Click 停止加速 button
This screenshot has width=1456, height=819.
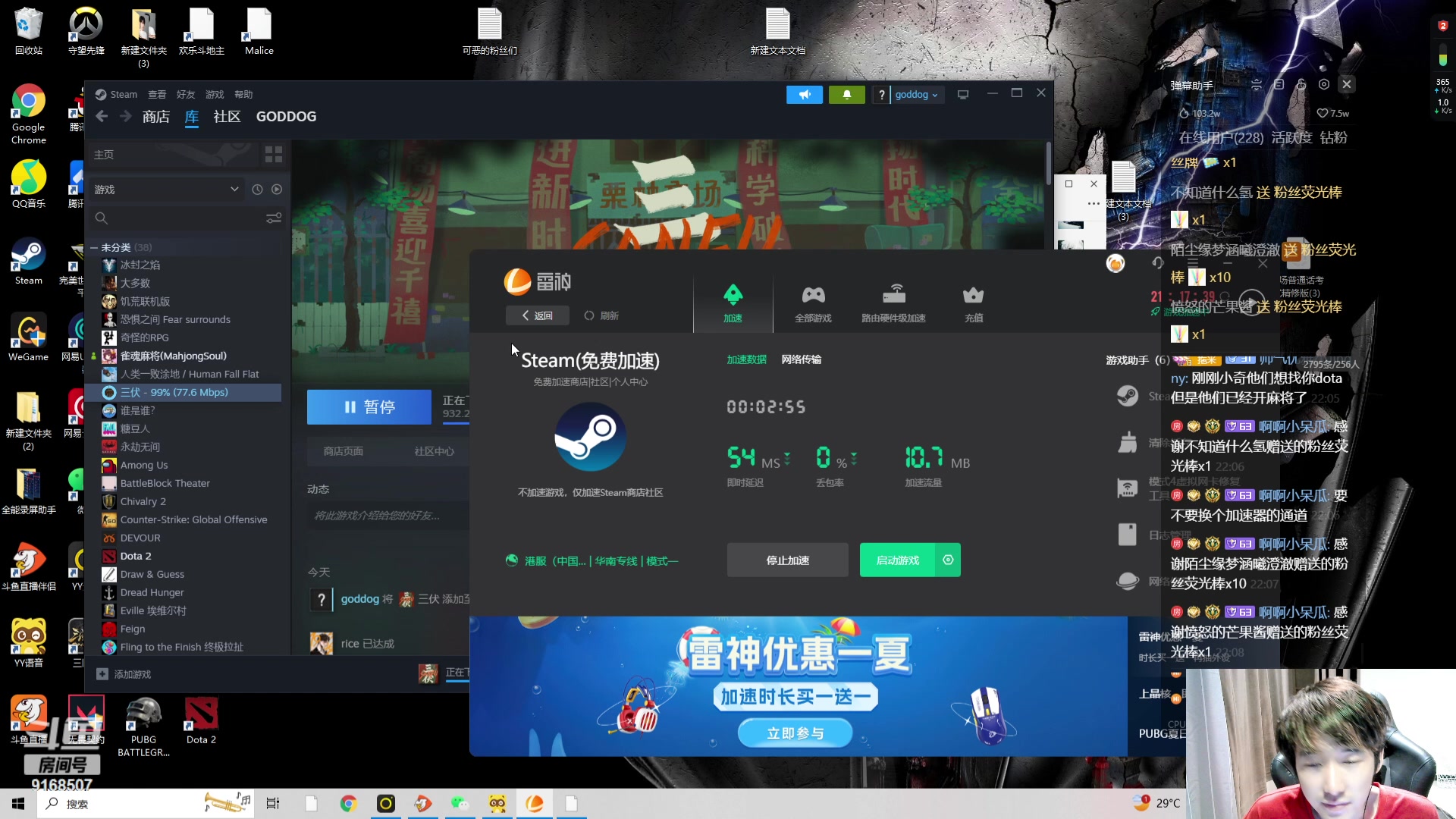tap(787, 560)
